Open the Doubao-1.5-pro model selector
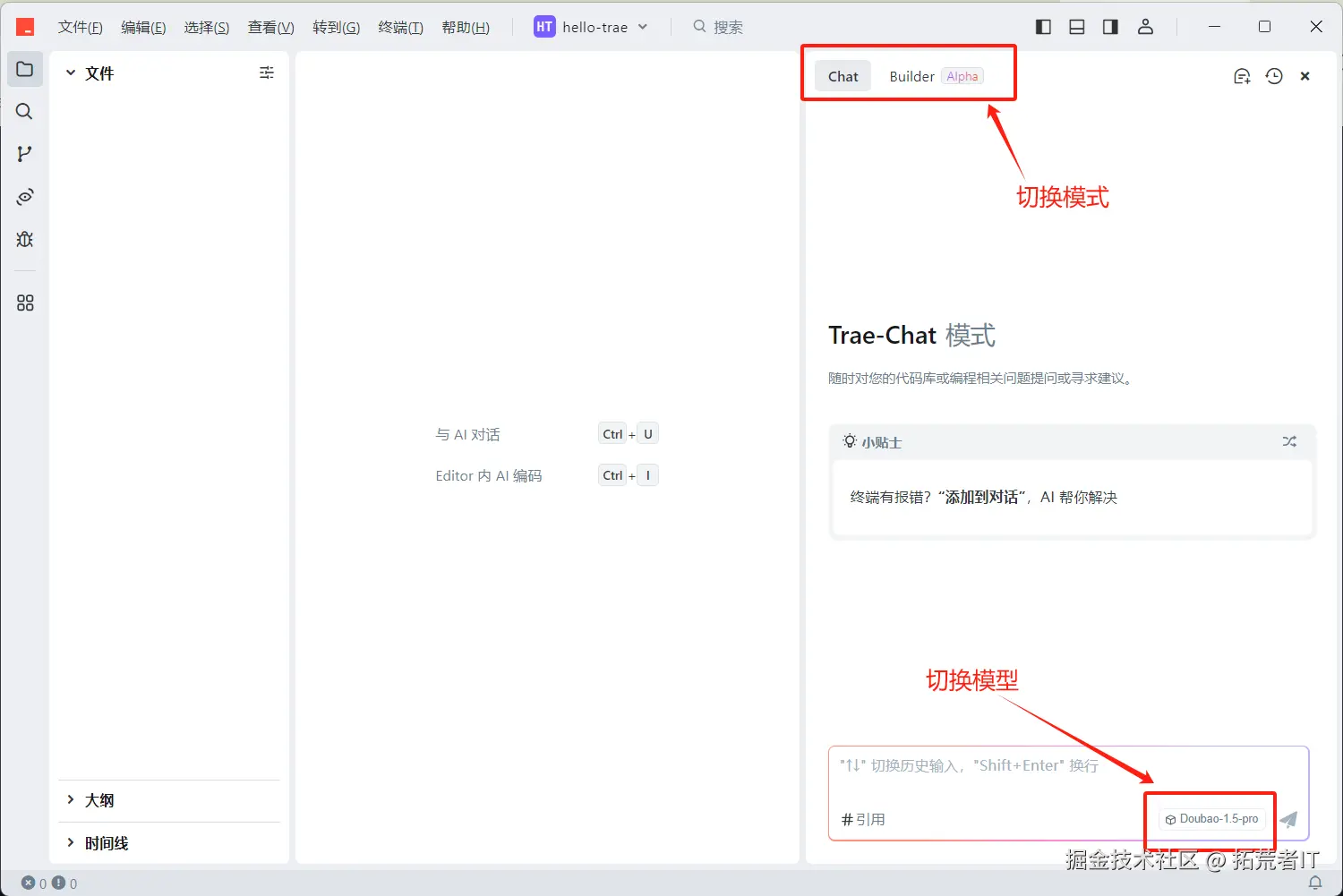Screen dimensions: 1343x896 pyautogui.click(x=1211, y=819)
